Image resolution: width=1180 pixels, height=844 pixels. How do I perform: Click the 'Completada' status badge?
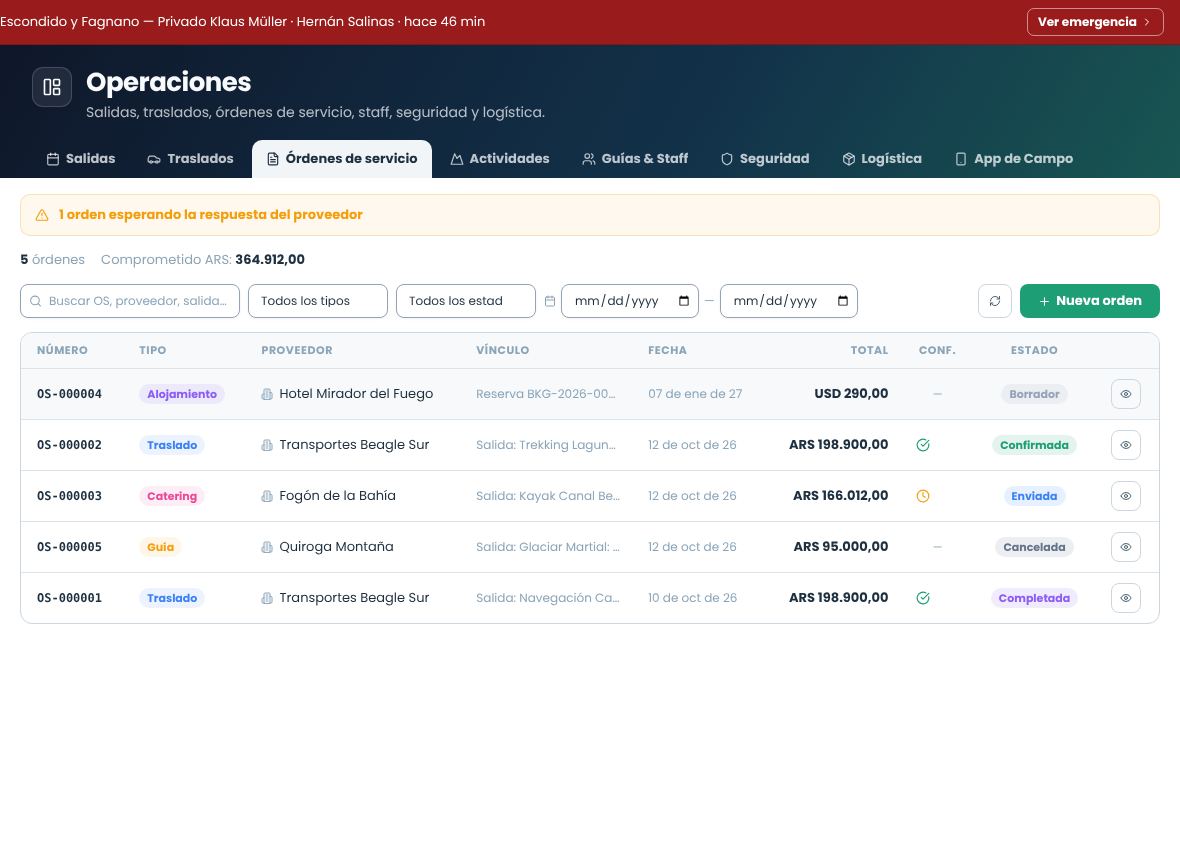tap(1034, 598)
